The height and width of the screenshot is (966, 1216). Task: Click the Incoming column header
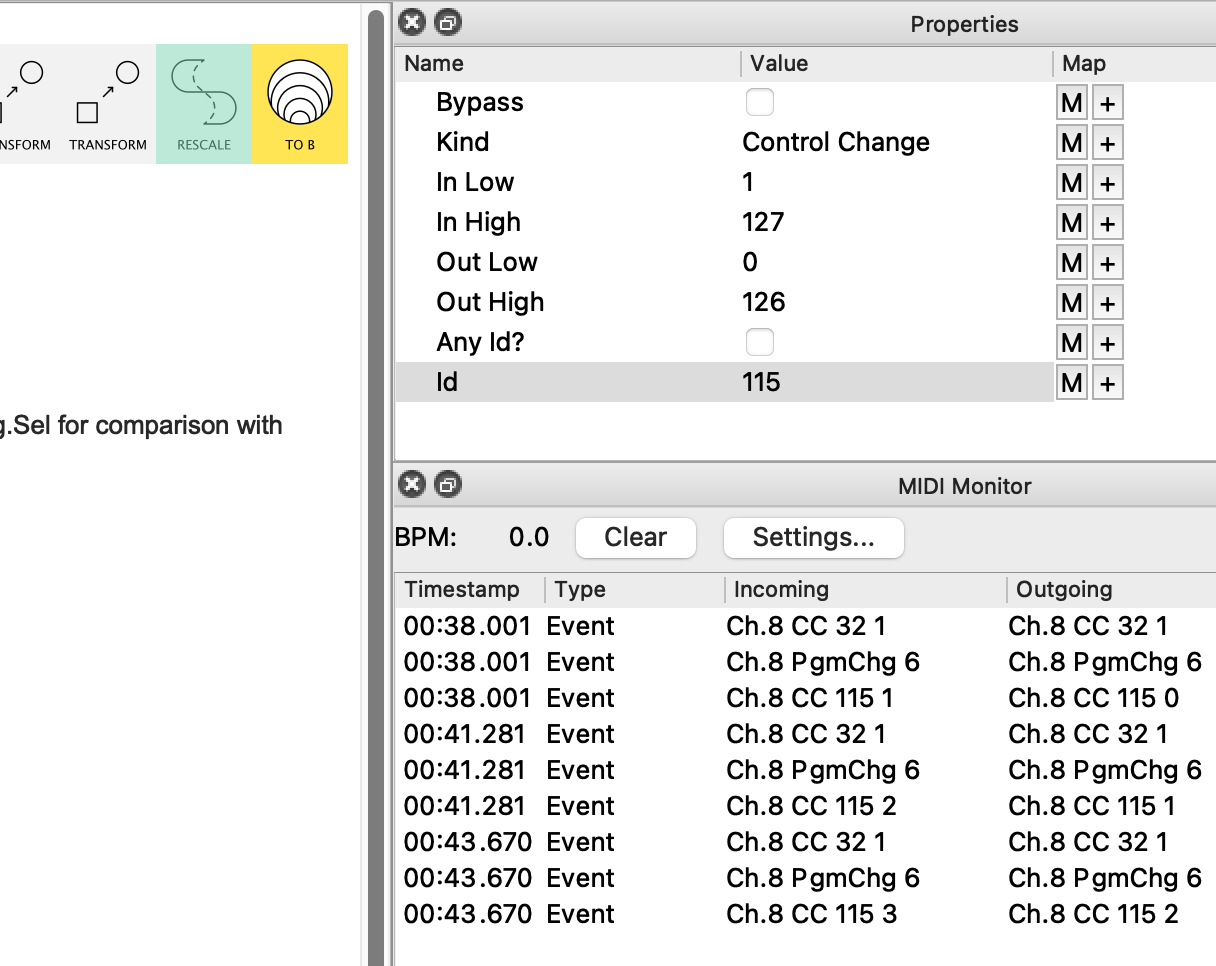point(781,590)
